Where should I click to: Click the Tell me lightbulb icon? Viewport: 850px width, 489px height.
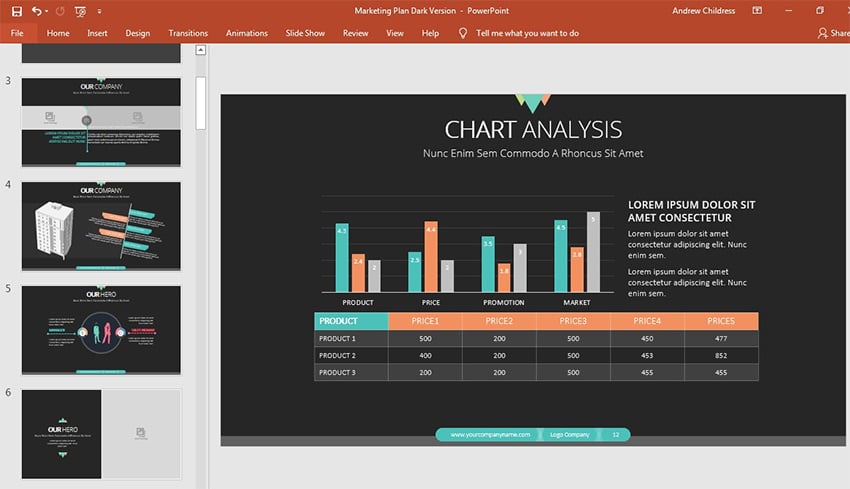coord(462,33)
